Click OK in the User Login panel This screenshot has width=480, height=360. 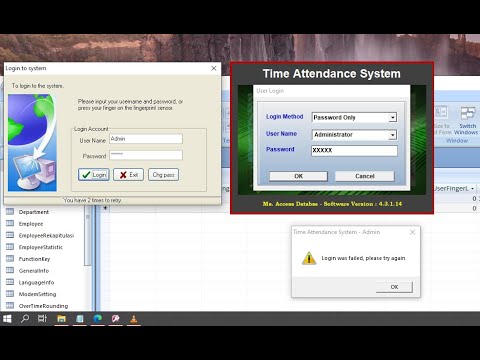pos(298,176)
